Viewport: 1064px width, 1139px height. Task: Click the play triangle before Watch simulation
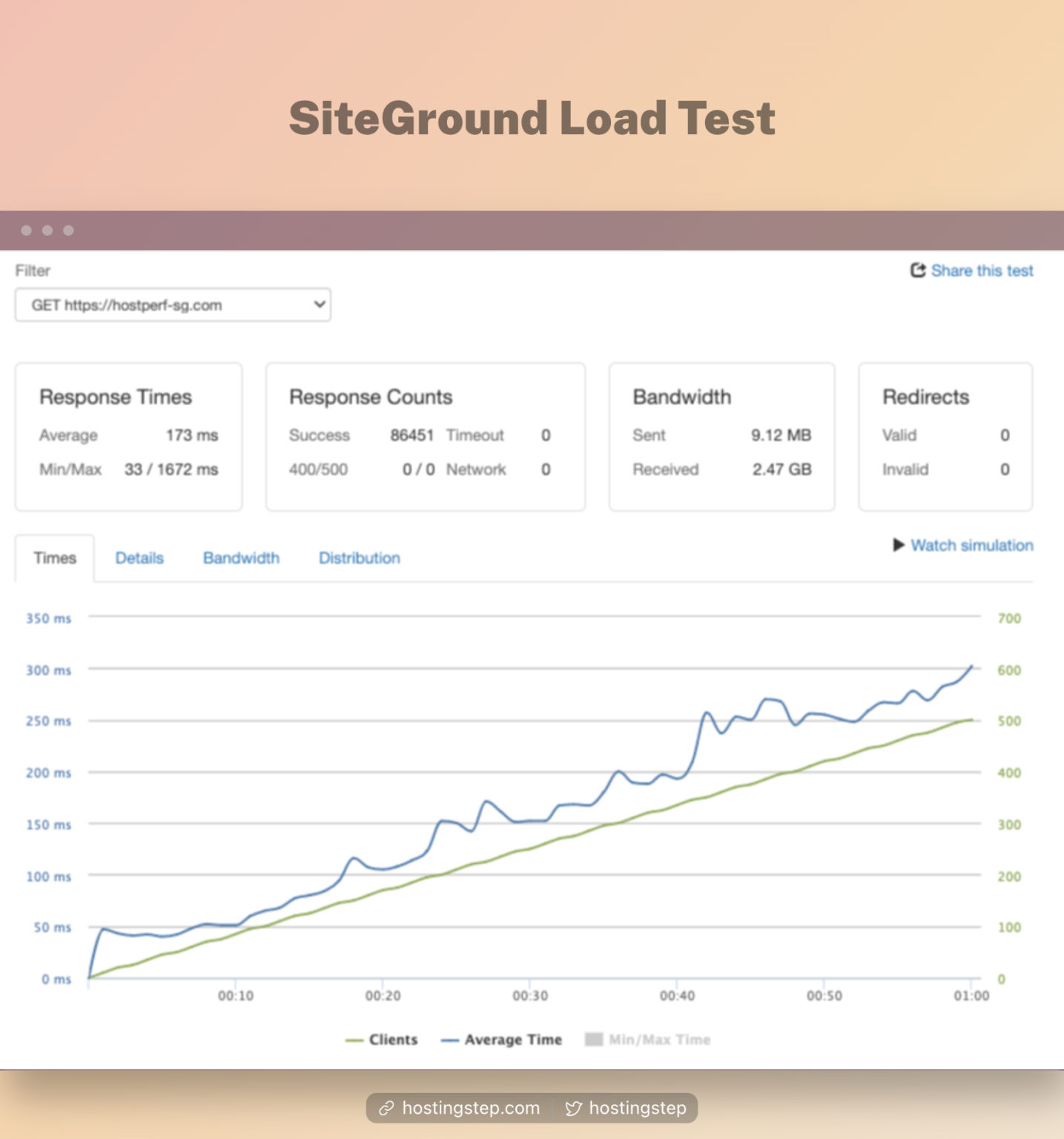(x=898, y=546)
